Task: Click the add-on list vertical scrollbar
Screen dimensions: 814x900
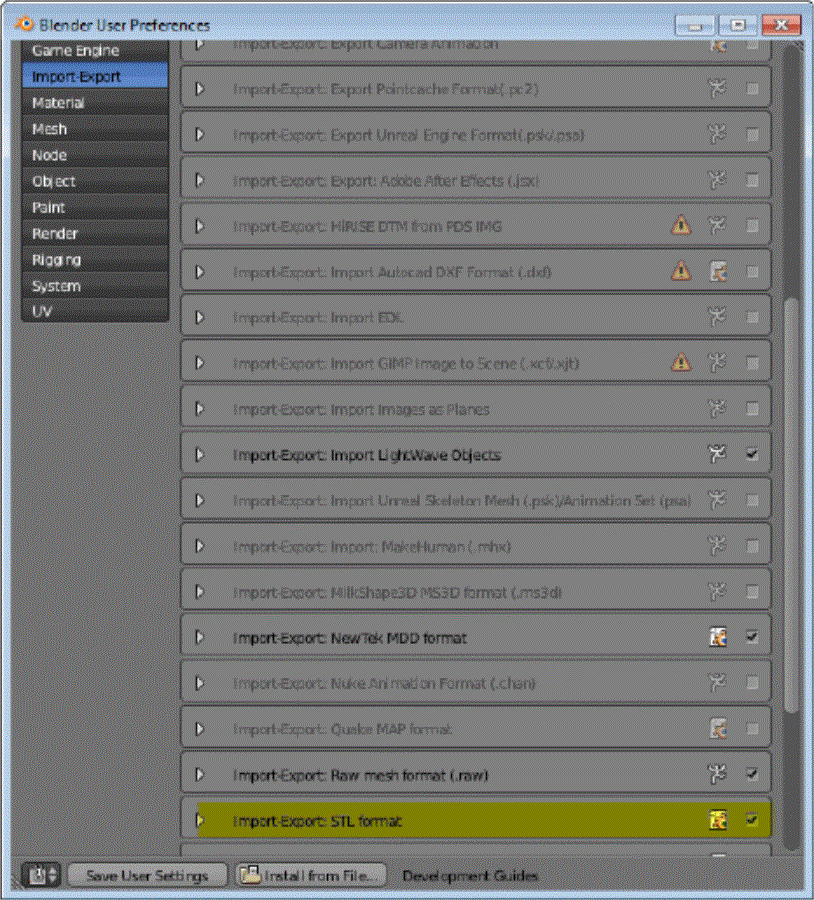Action: tap(791, 500)
